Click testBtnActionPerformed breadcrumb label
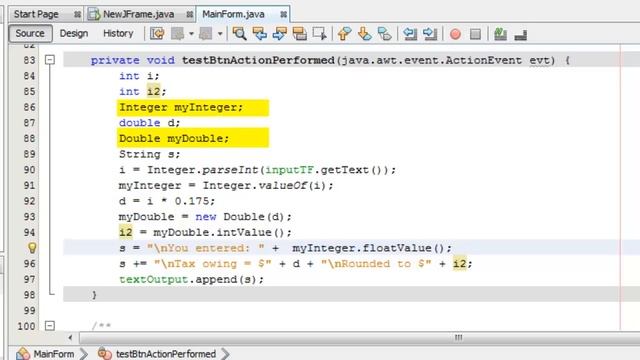 click(166, 354)
